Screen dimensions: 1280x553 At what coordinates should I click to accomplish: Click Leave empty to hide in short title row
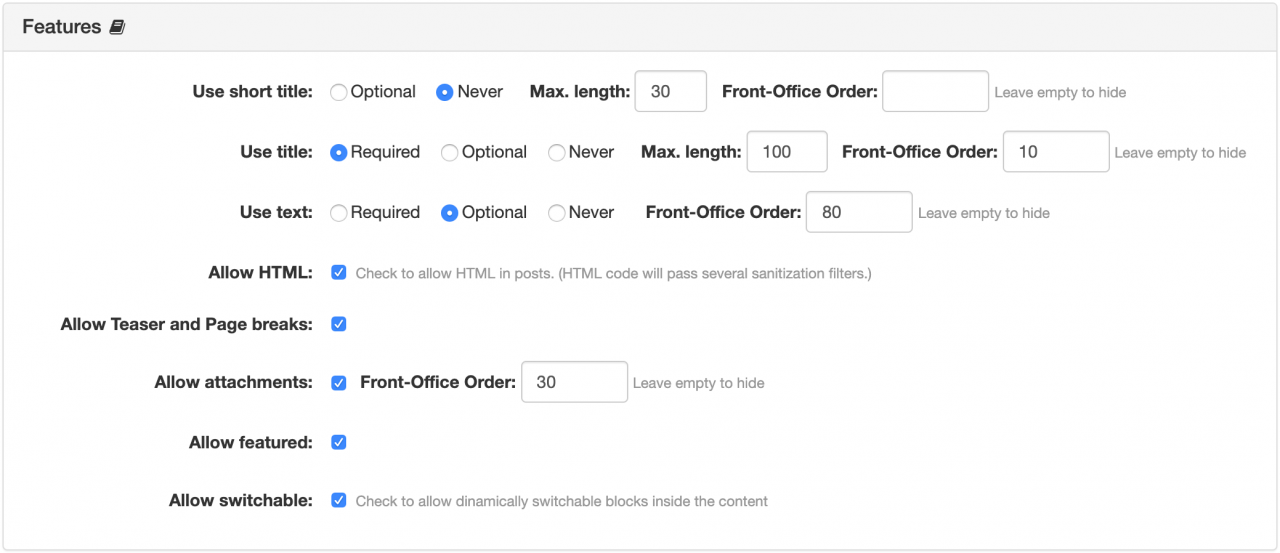(1060, 93)
